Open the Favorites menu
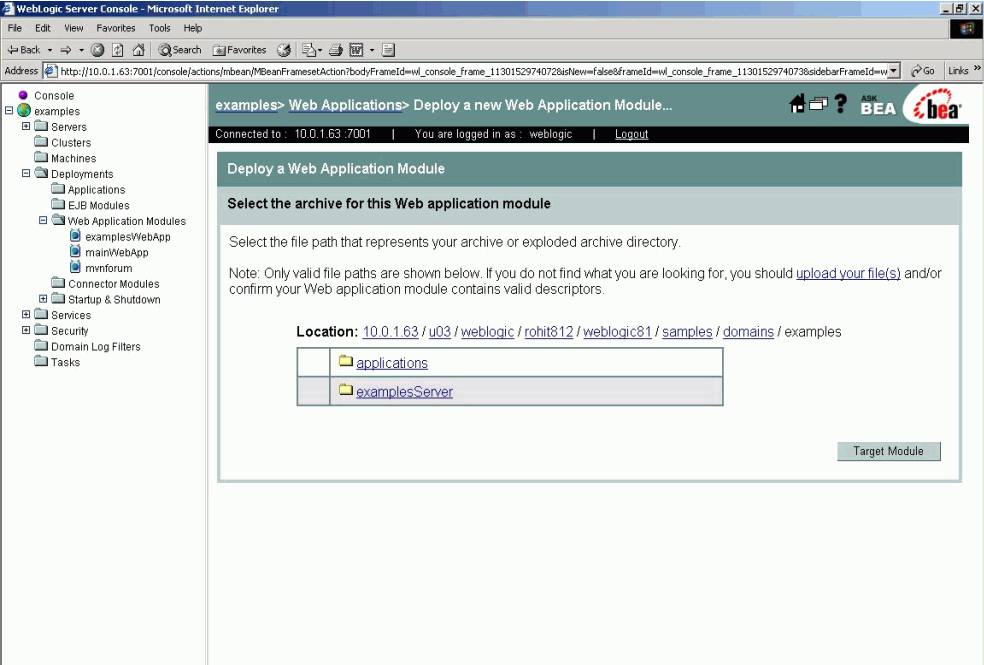This screenshot has height=665, width=984. pos(116,27)
